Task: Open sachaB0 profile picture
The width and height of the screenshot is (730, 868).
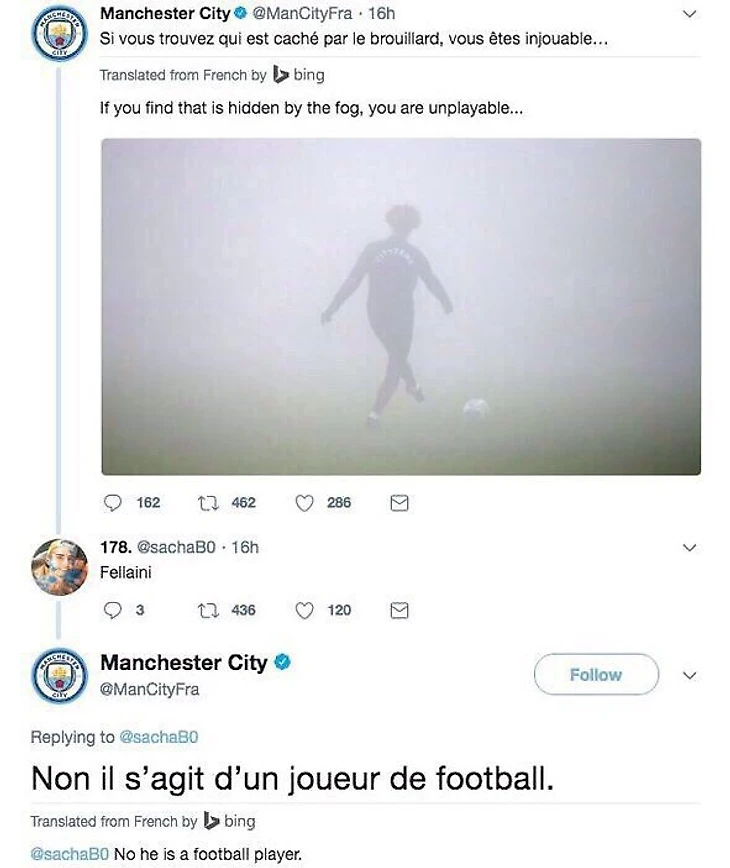Action: pos(60,567)
